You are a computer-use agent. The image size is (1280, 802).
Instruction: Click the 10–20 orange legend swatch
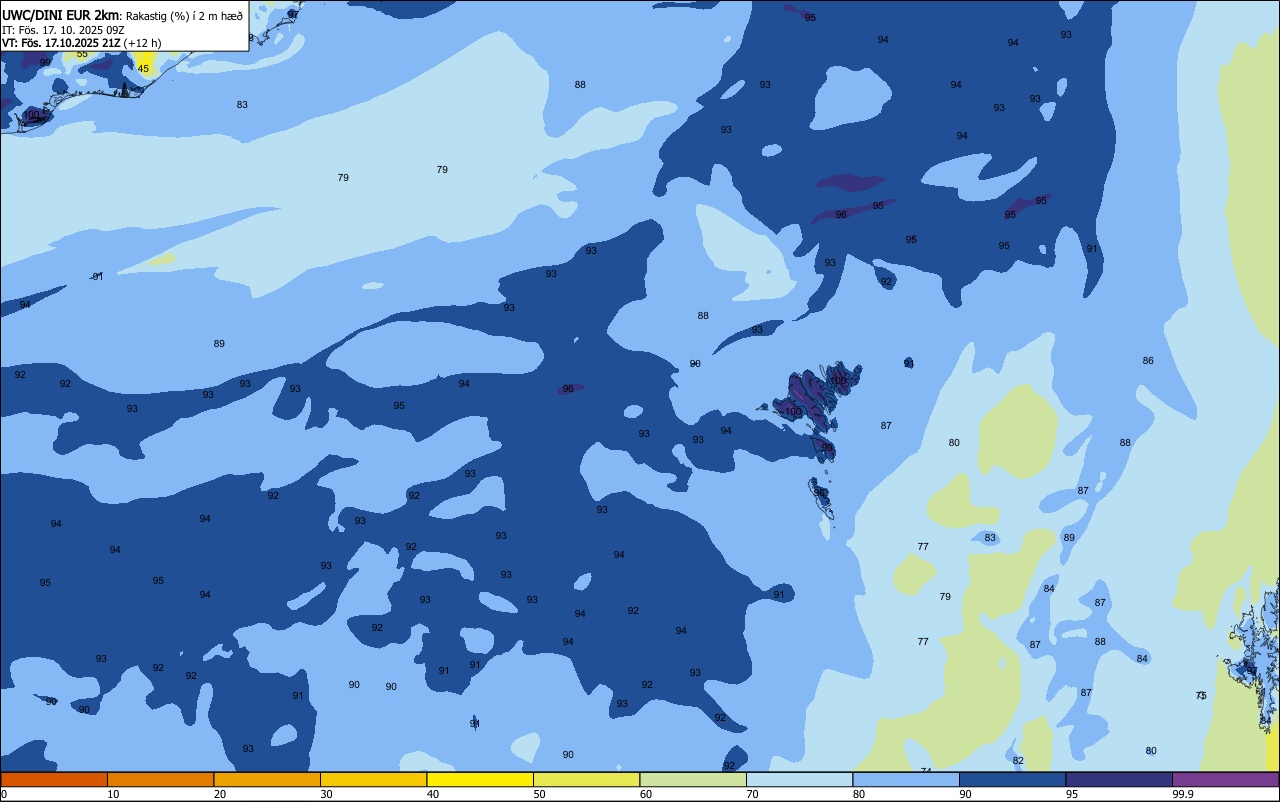(160, 779)
